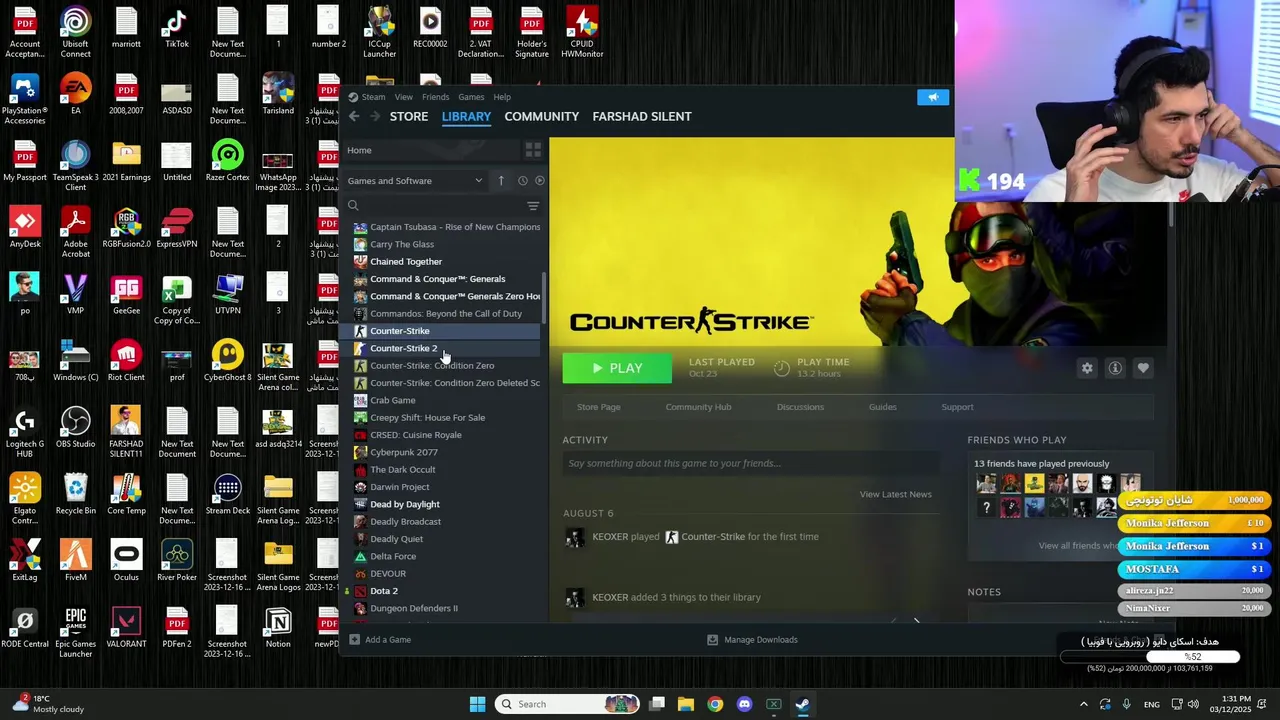Click the green PLAY button
Image resolution: width=1280 pixels, height=720 pixels.
[x=617, y=368]
